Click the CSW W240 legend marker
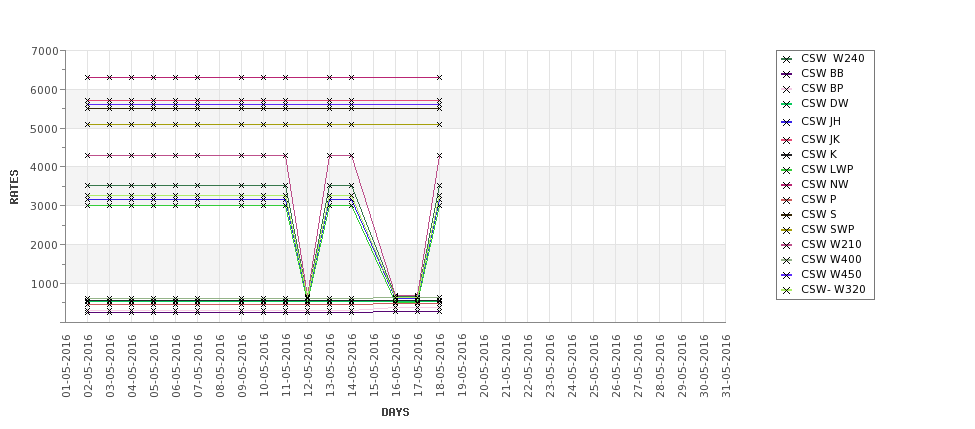 tap(787, 59)
